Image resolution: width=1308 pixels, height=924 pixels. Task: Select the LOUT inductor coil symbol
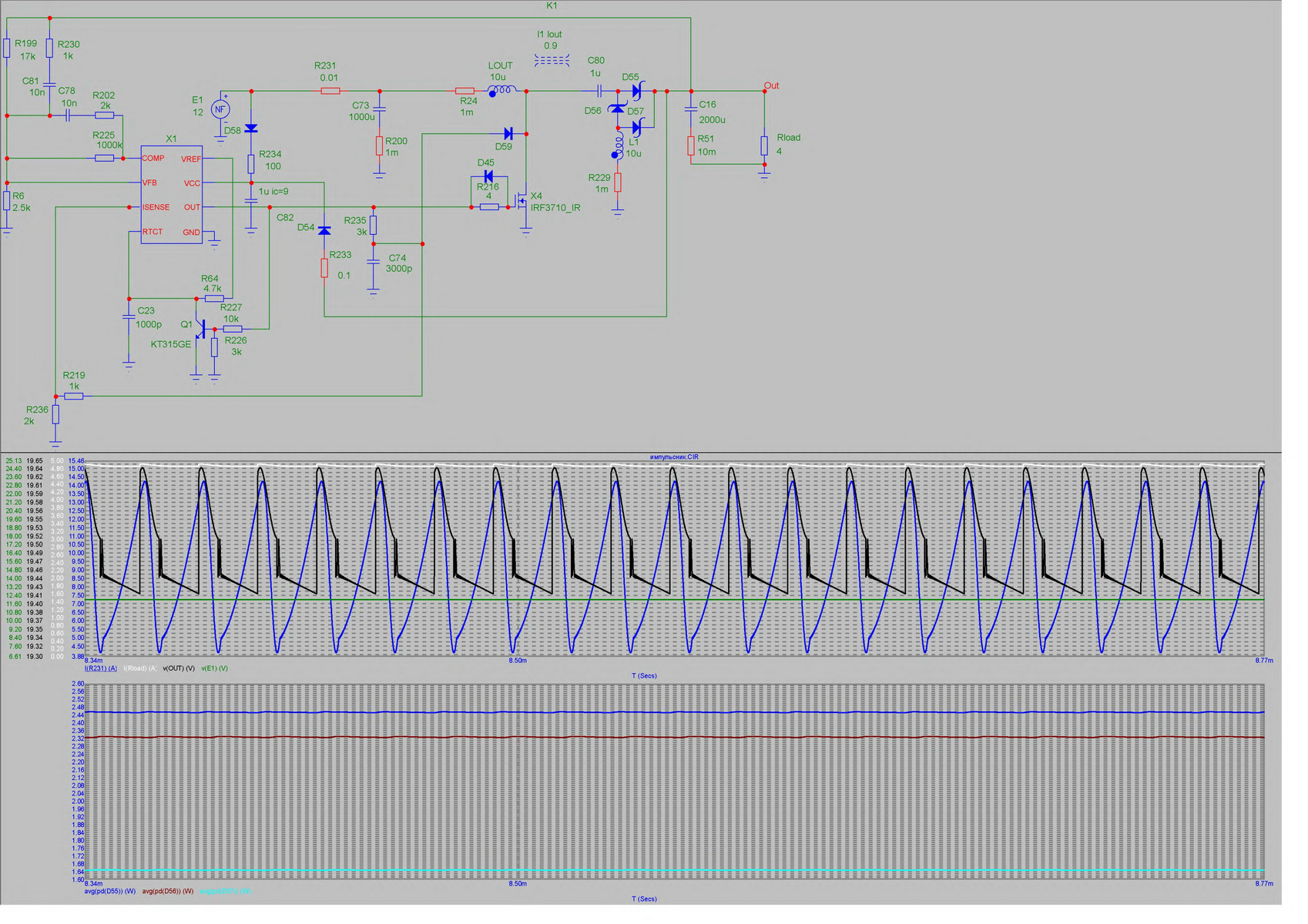click(502, 91)
